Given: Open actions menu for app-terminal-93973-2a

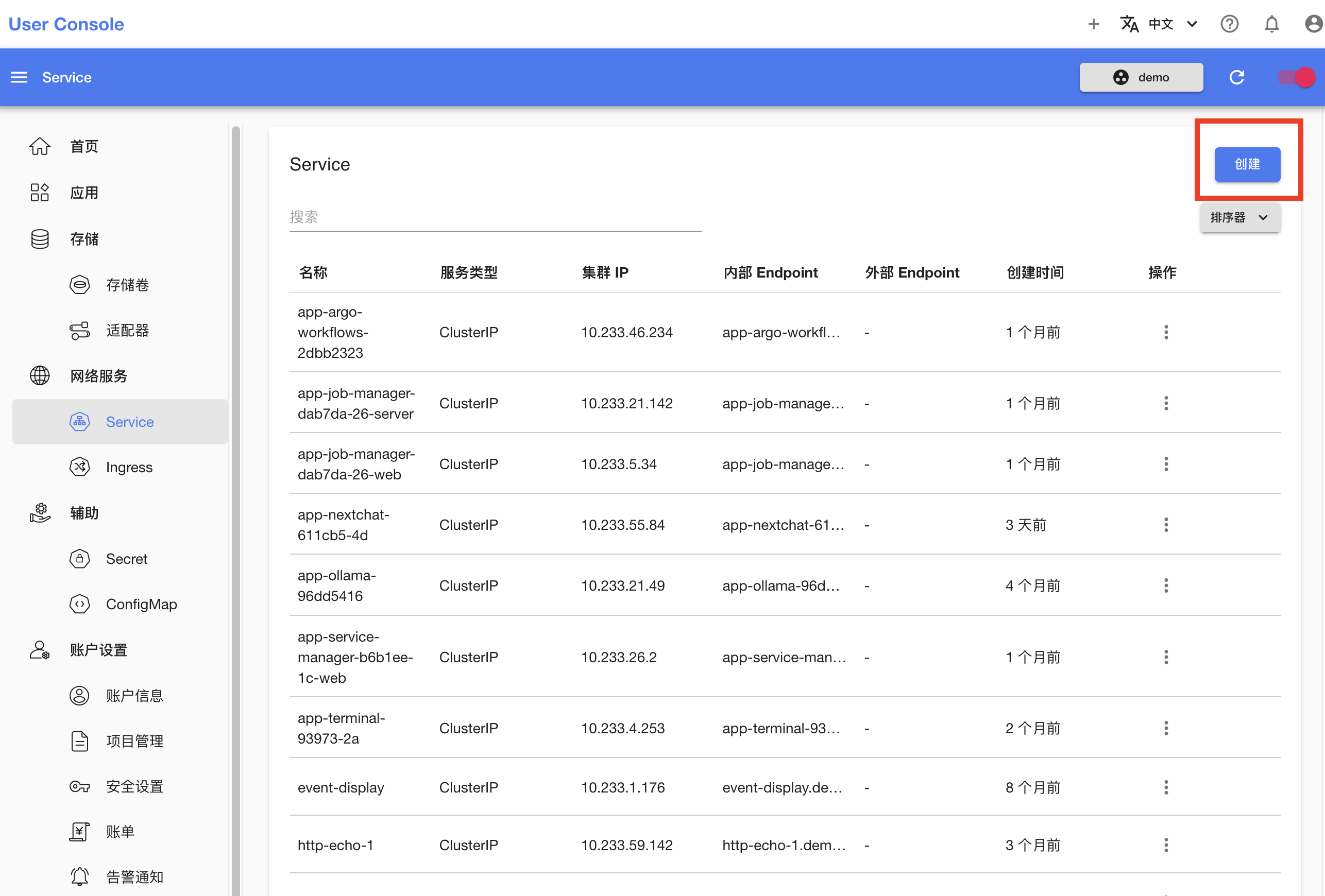Looking at the screenshot, I should (1165, 729).
